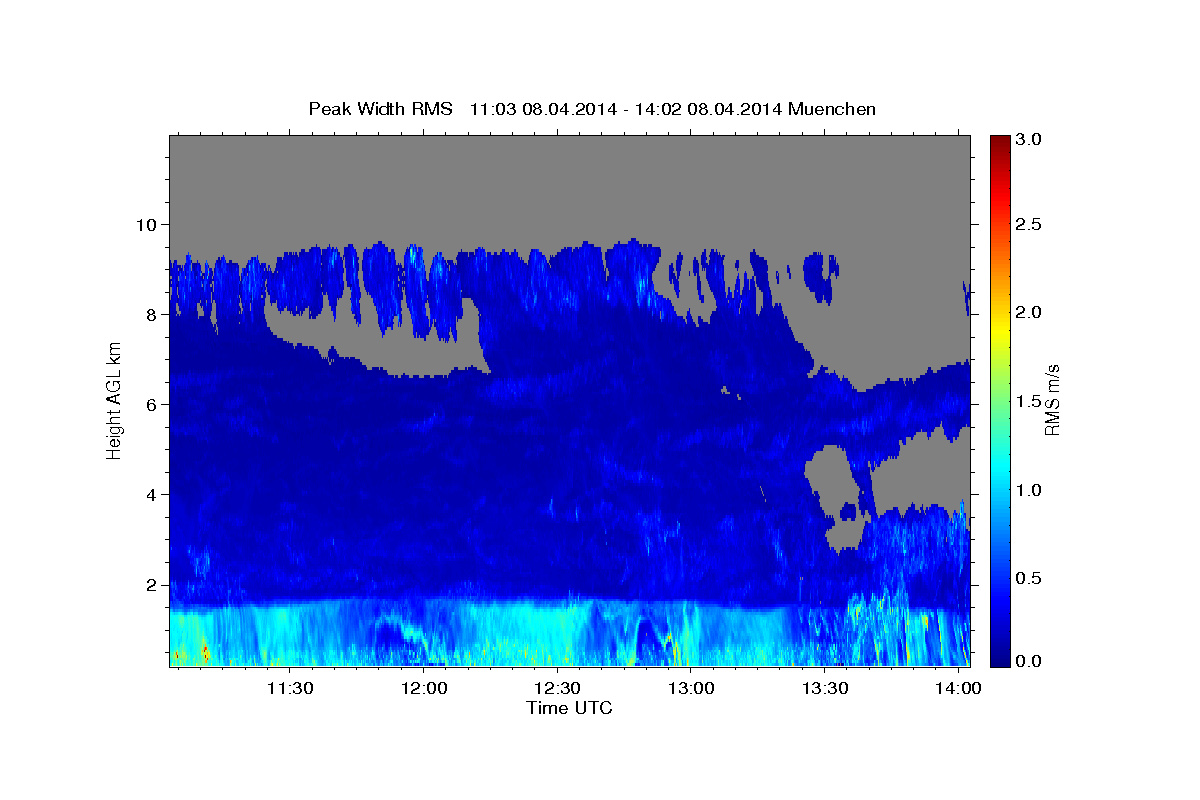Image resolution: width=1200 pixels, height=800 pixels.
Task: Click 'Muenchen' in the plot title
Action: point(832,108)
